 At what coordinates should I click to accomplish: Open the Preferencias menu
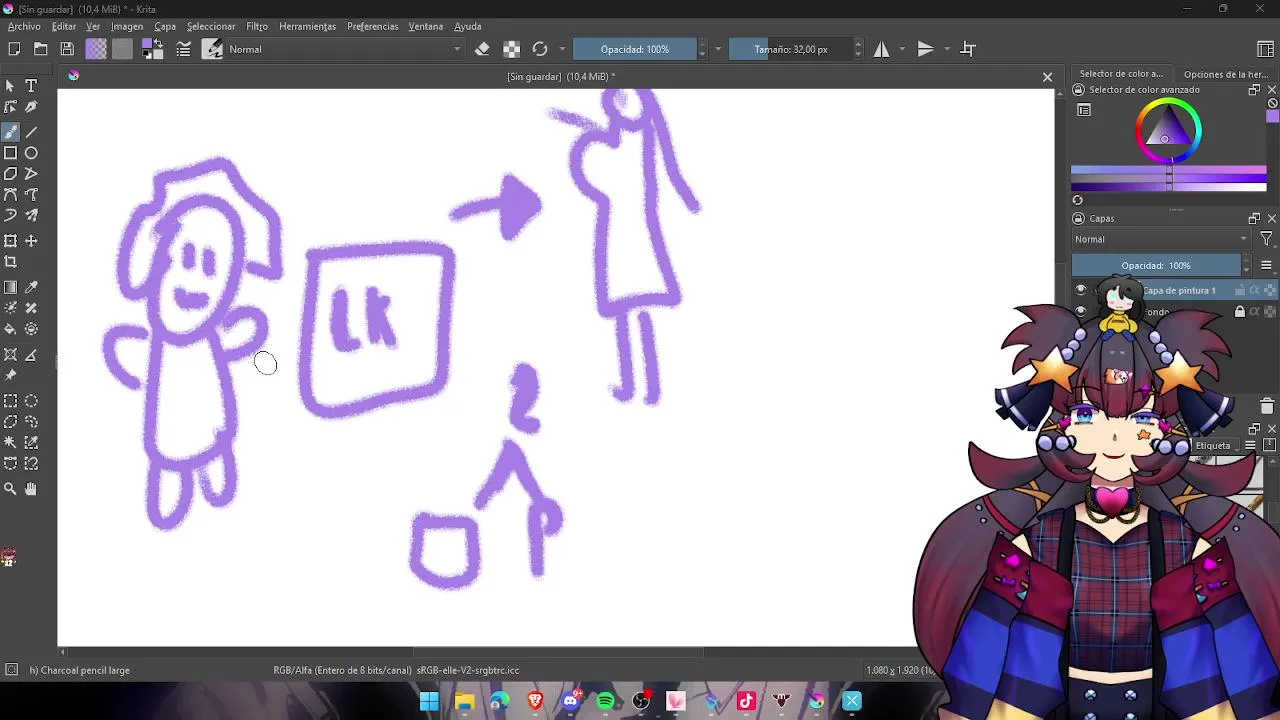(373, 26)
